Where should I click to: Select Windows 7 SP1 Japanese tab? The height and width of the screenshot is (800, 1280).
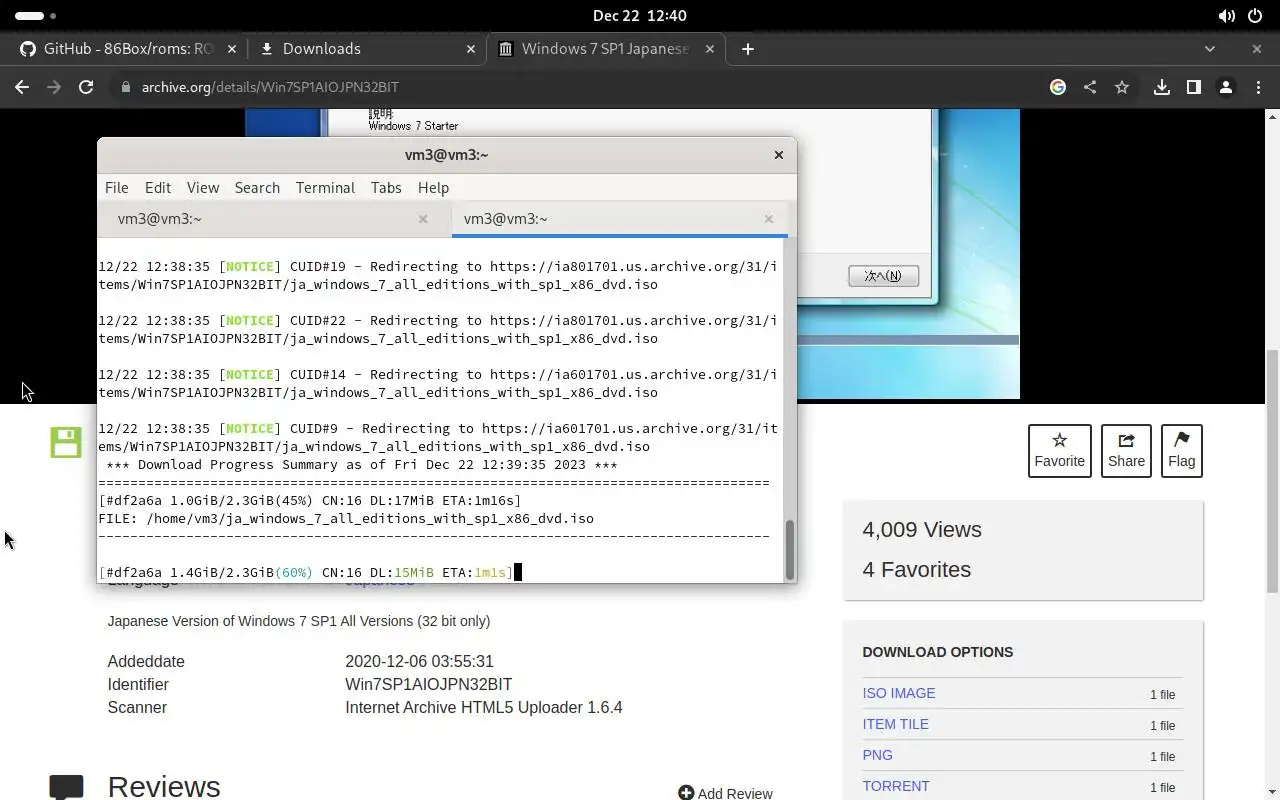pos(605,49)
